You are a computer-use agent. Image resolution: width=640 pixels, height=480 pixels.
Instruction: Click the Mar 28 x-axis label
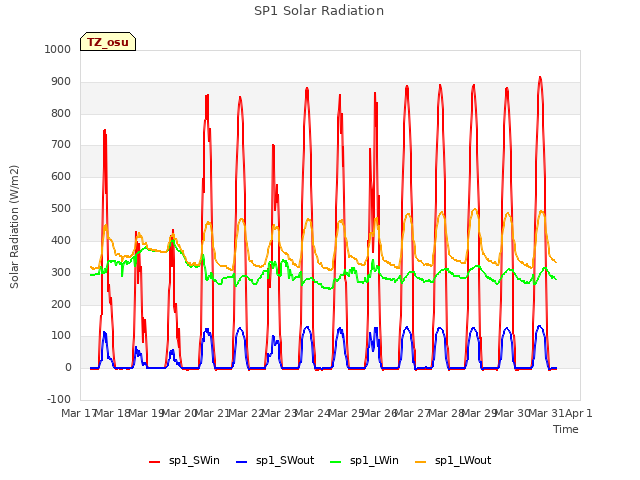click(446, 413)
